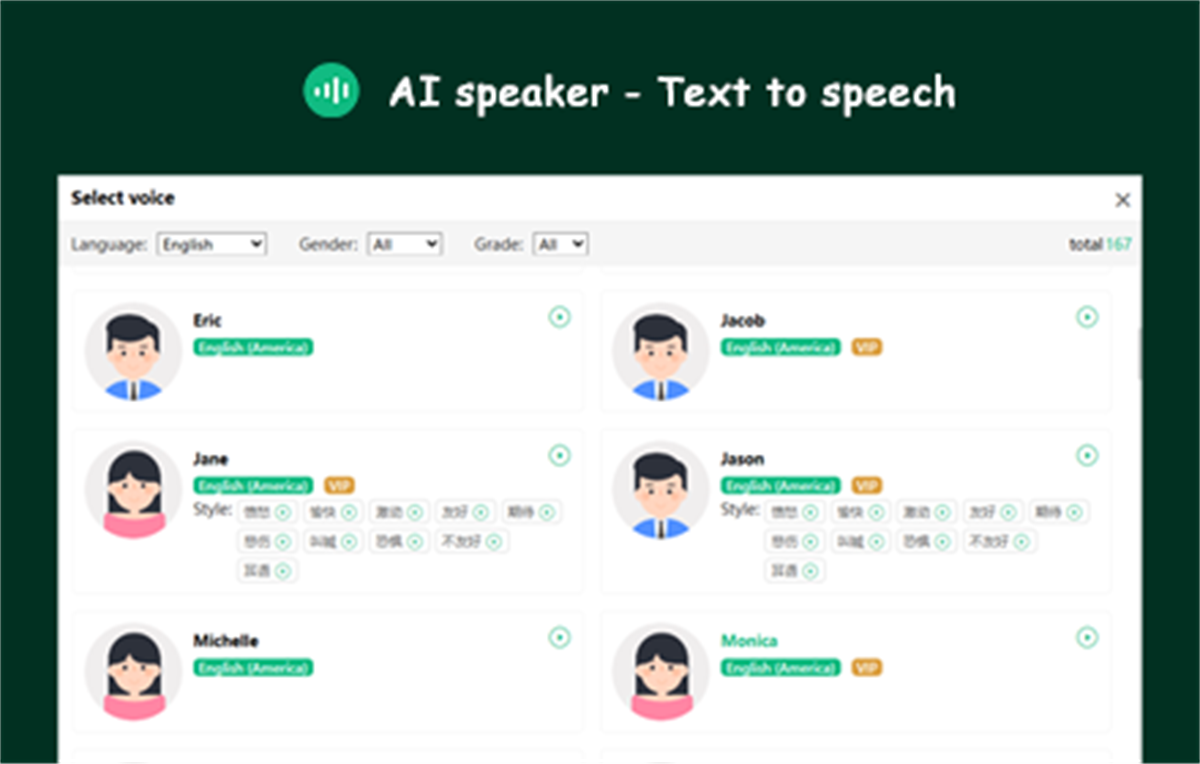
Task: Select Jacob's avatar picture
Action: click(x=661, y=351)
